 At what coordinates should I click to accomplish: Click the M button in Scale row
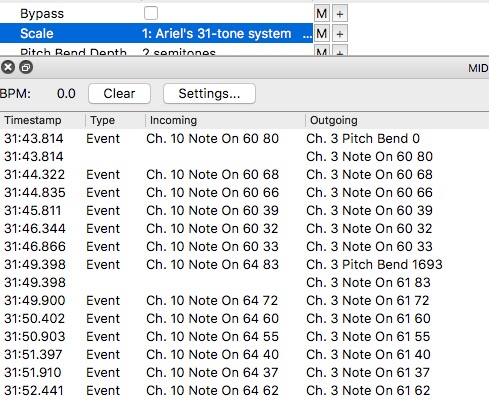click(x=322, y=33)
